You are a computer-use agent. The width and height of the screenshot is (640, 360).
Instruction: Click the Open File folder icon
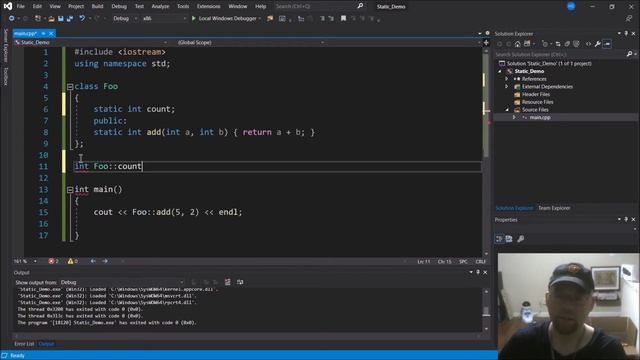(51, 18)
